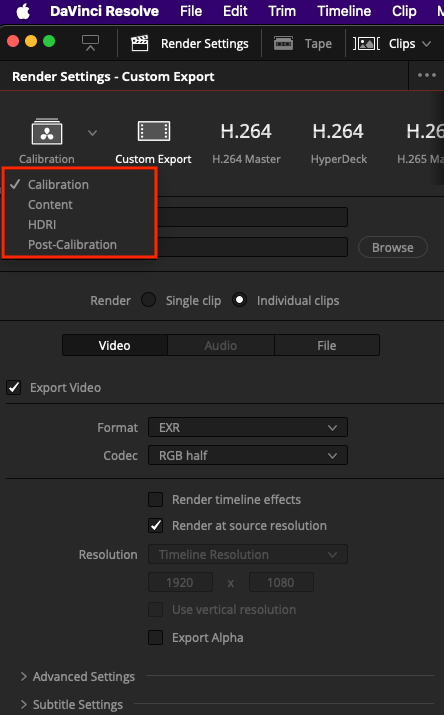Switch to the Video tab

pos(115,345)
